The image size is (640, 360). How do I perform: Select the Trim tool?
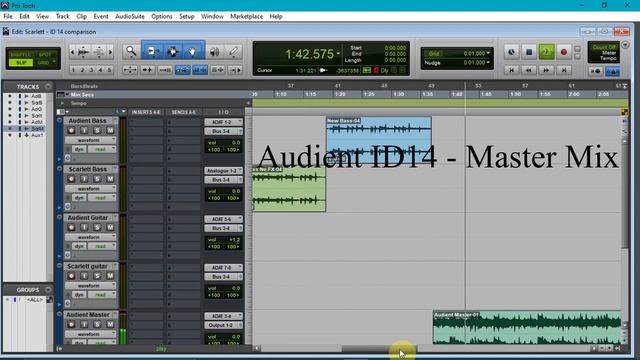pos(152,51)
